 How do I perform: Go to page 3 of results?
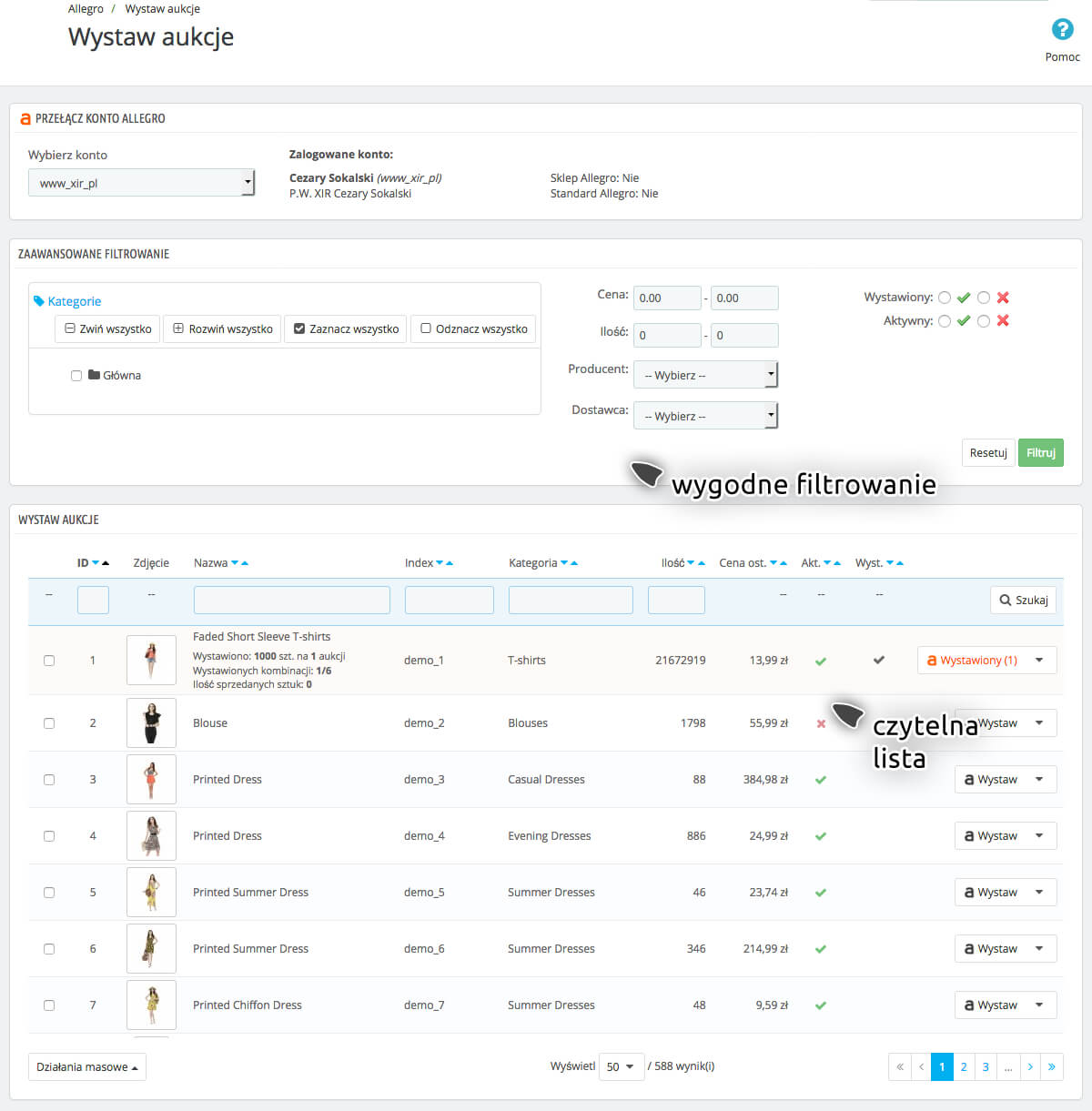[986, 1066]
